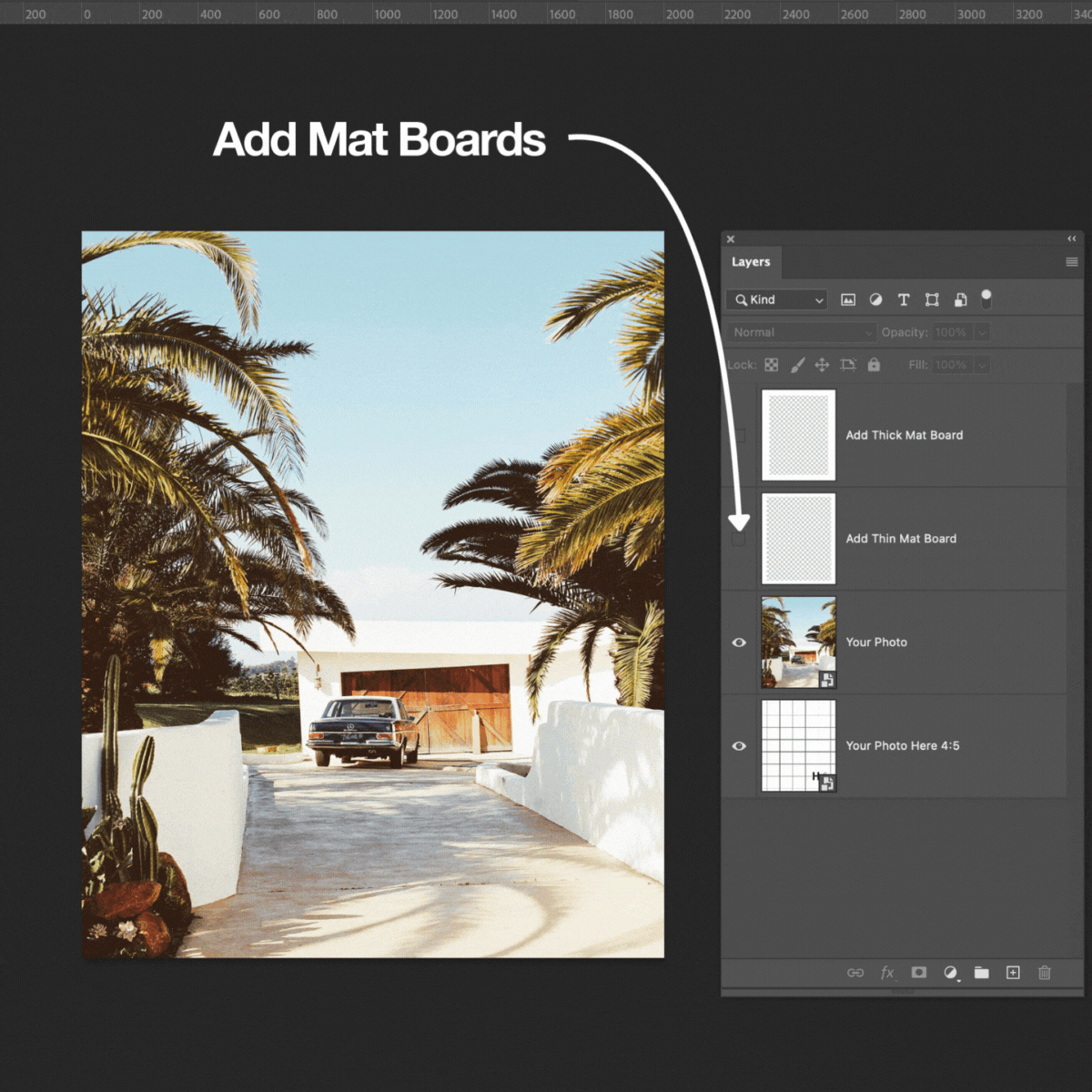This screenshot has width=1092, height=1092.
Task: Filter layers by pixel image type
Action: click(x=848, y=299)
